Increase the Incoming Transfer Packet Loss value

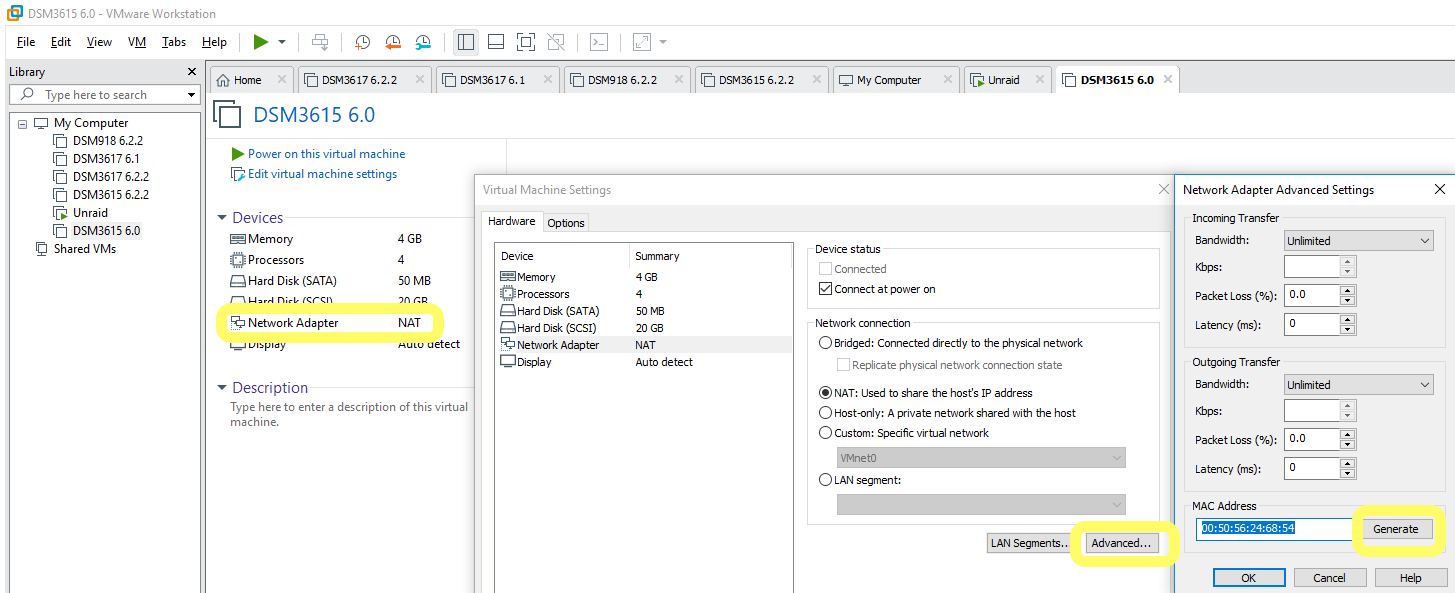pyautogui.click(x=1348, y=291)
